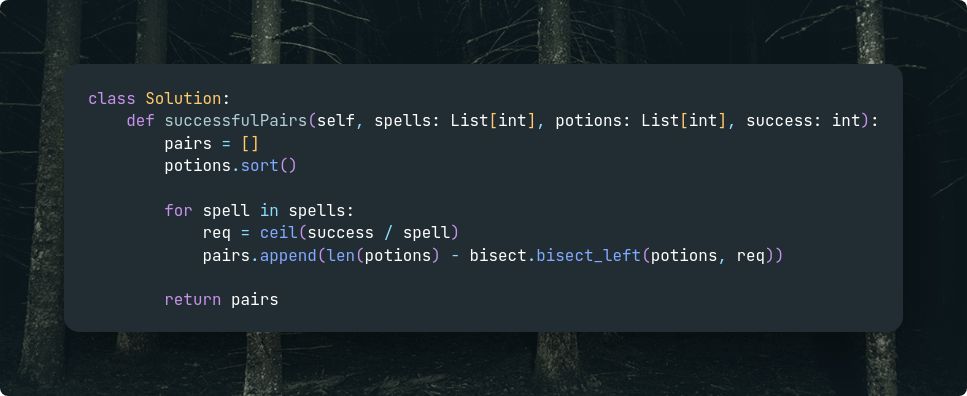The image size is (967, 396).
Task: Click bisect_left method name
Action: coord(588,256)
